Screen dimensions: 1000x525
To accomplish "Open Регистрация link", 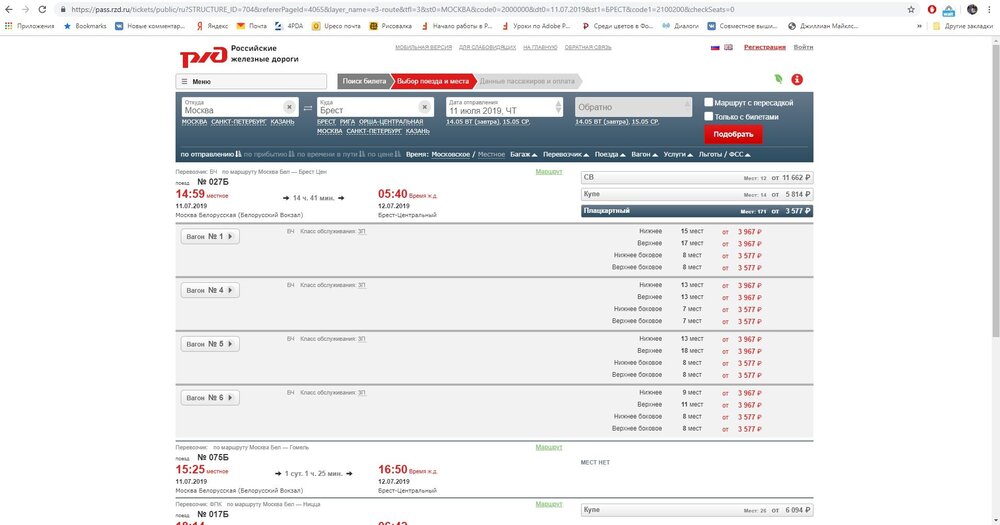I will pyautogui.click(x=765, y=47).
